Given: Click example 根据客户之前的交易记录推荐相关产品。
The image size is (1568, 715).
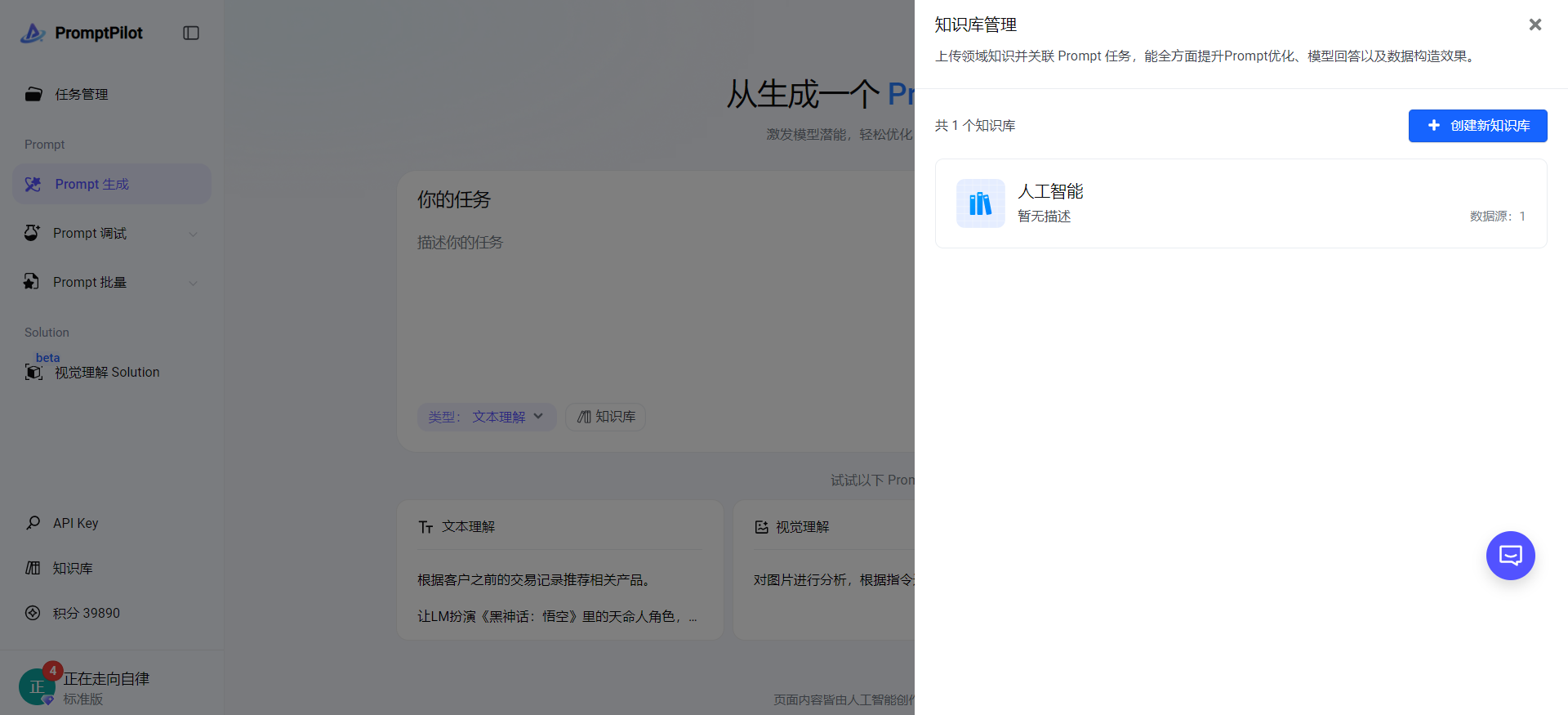Looking at the screenshot, I should pos(537,580).
